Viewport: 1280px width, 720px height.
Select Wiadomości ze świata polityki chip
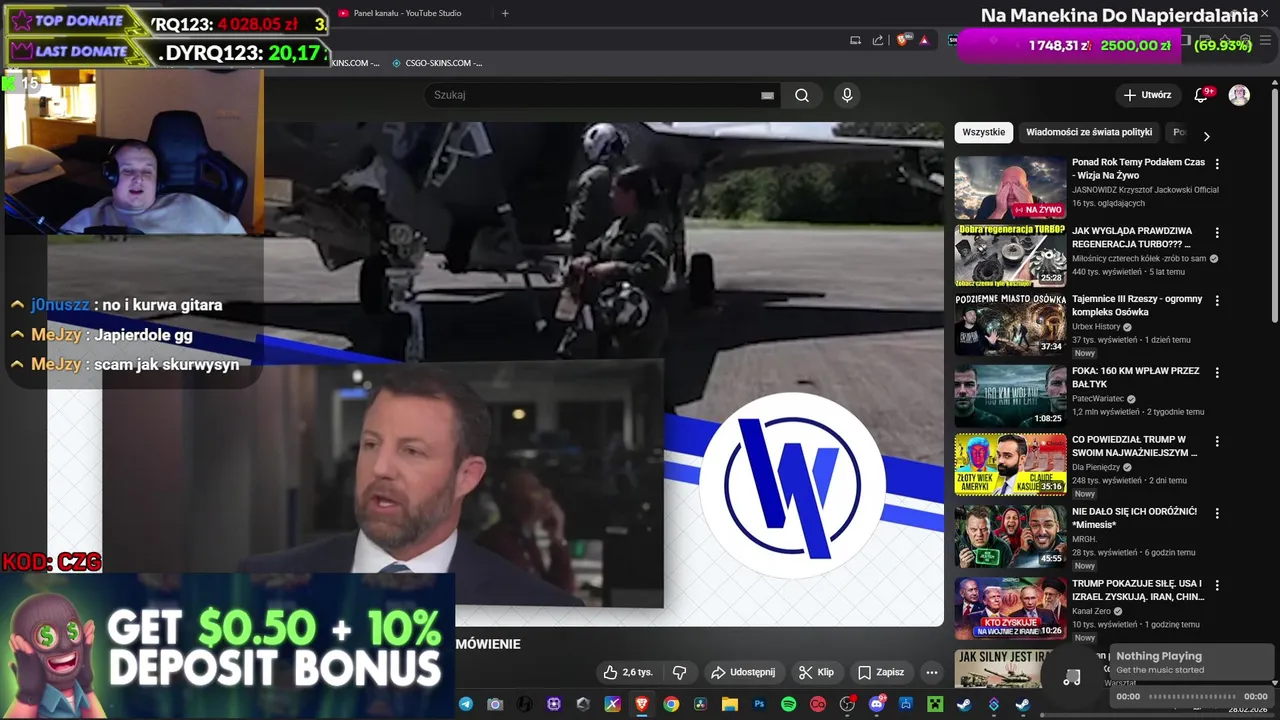pyautogui.click(x=1089, y=132)
